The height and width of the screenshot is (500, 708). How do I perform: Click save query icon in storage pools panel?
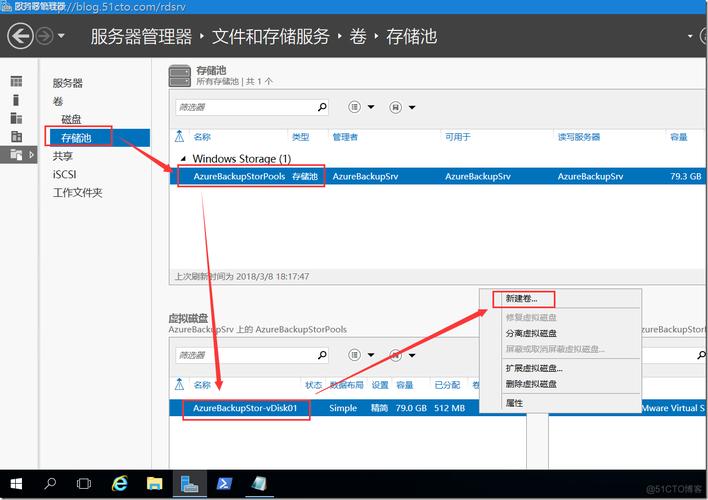click(x=396, y=107)
